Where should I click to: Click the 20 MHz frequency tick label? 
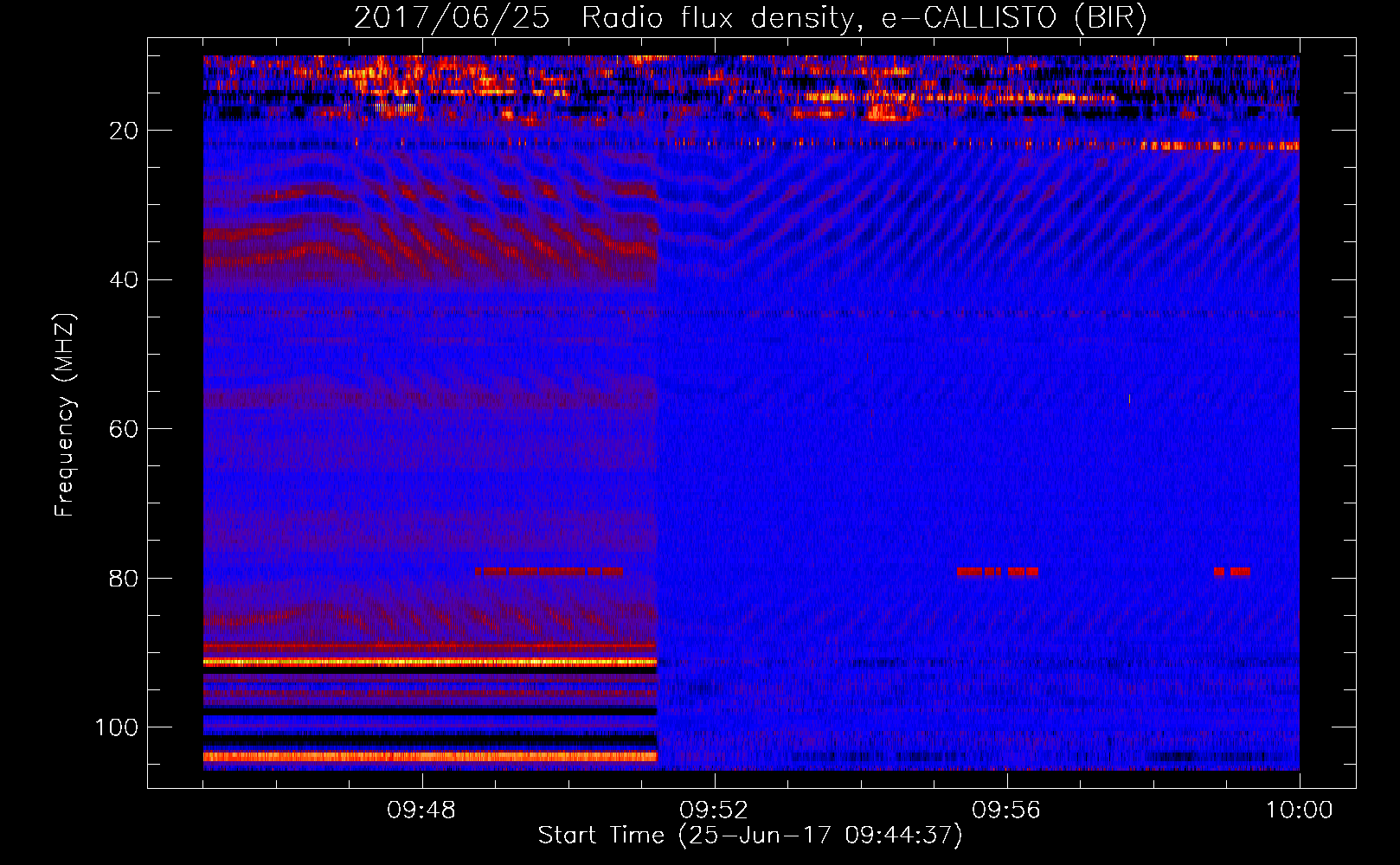(x=124, y=131)
